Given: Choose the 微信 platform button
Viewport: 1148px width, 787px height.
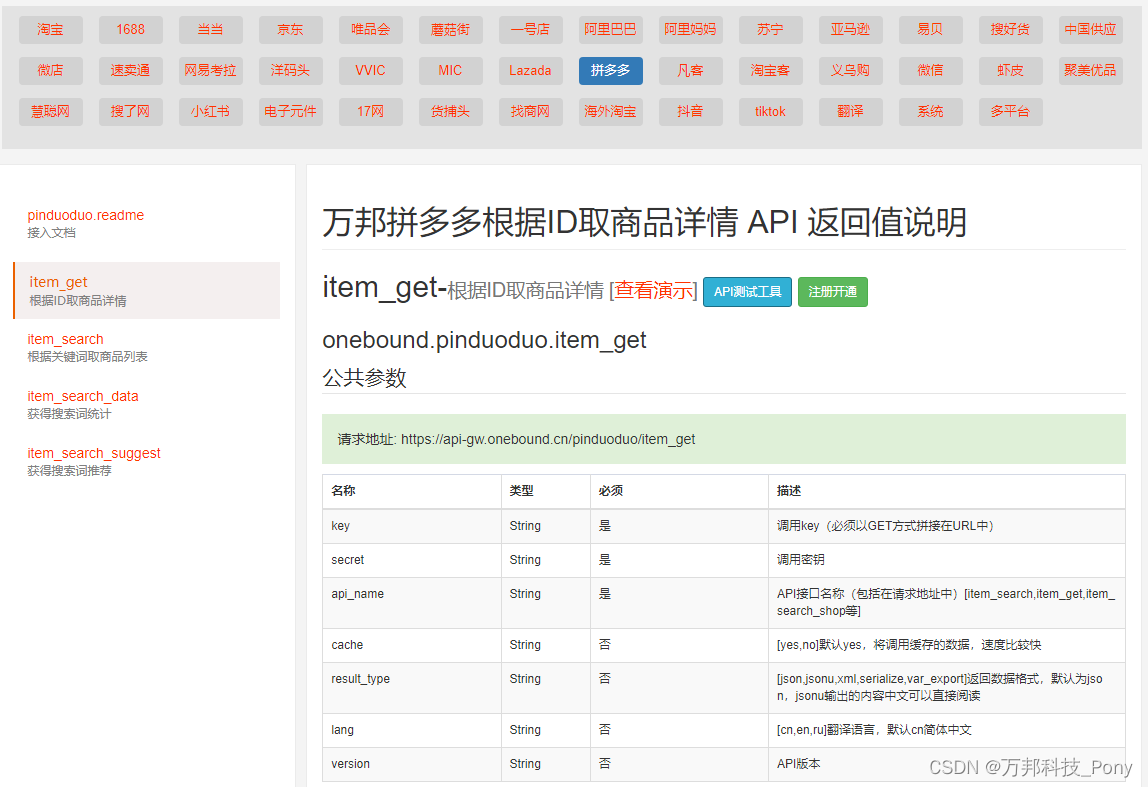Looking at the screenshot, I should (931, 70).
